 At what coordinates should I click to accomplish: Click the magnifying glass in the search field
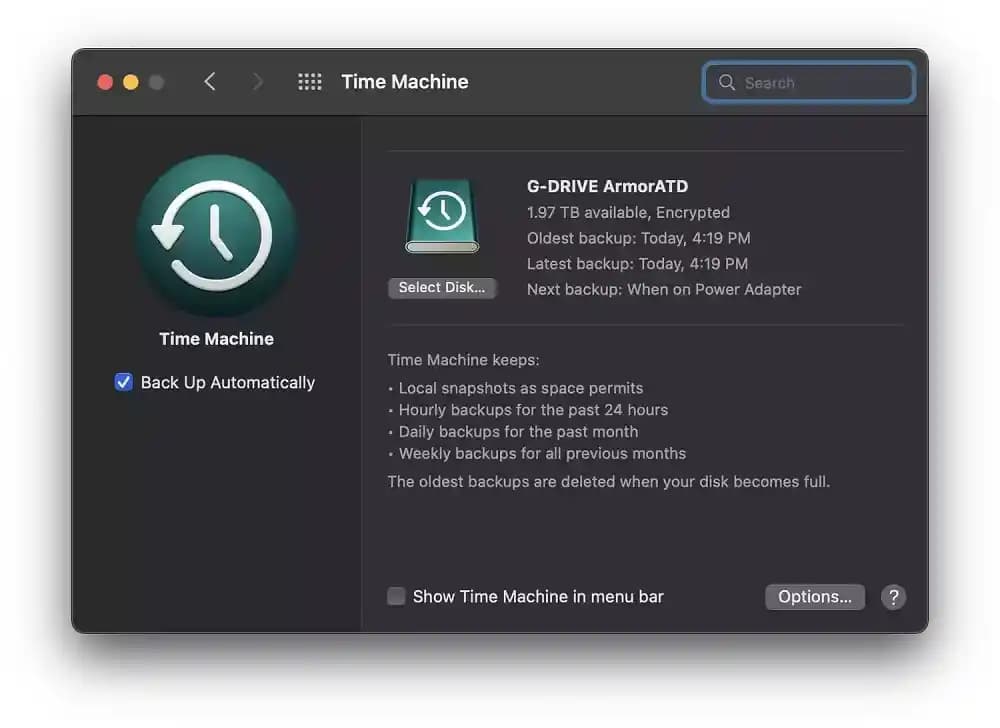pyautogui.click(x=727, y=82)
